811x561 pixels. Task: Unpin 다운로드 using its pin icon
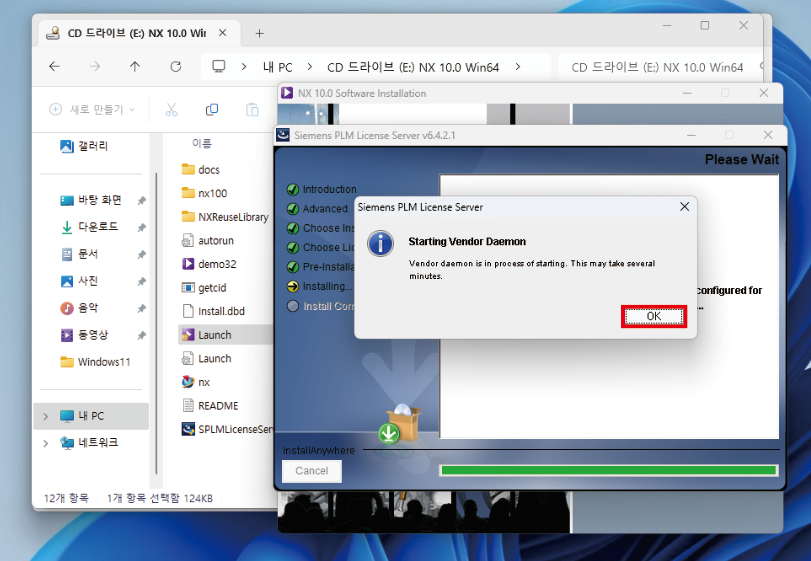[x=141, y=228]
